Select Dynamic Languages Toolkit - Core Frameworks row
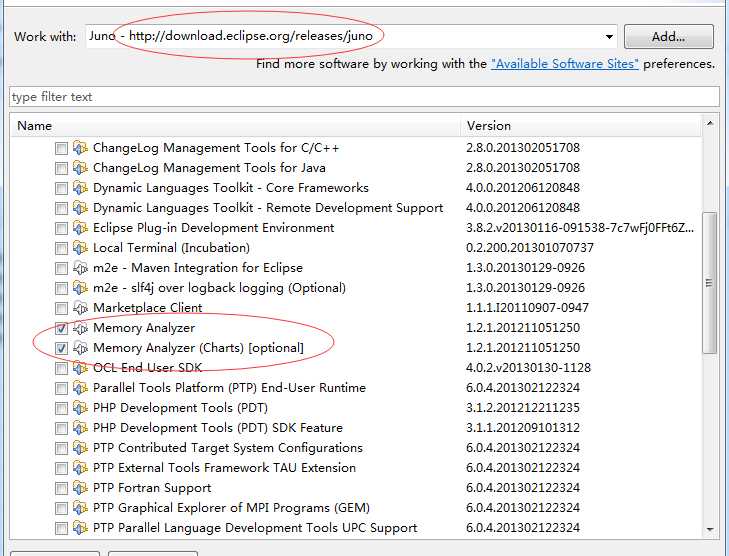 pos(231,188)
